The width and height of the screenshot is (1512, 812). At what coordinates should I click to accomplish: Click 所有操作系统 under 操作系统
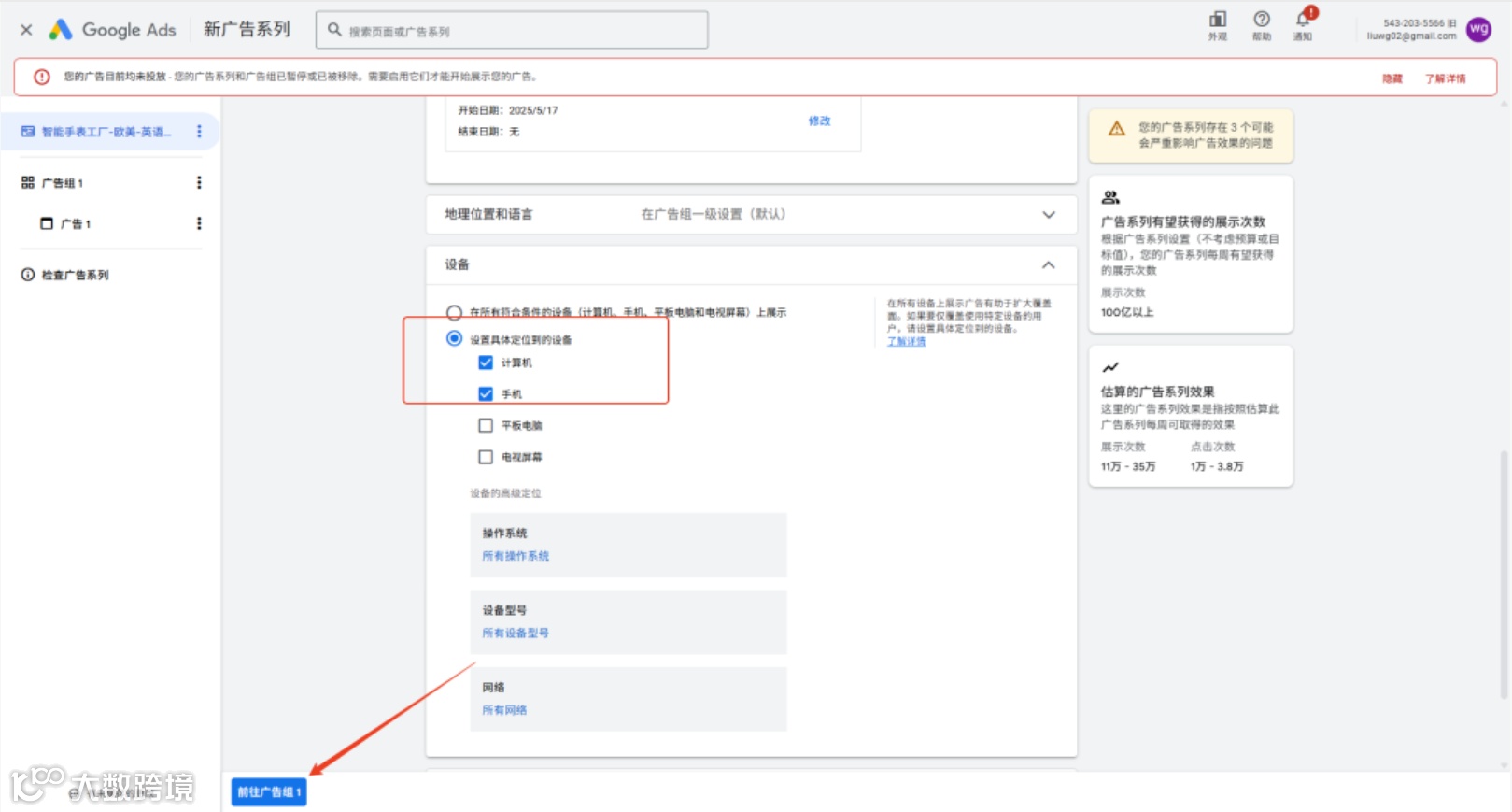point(516,556)
